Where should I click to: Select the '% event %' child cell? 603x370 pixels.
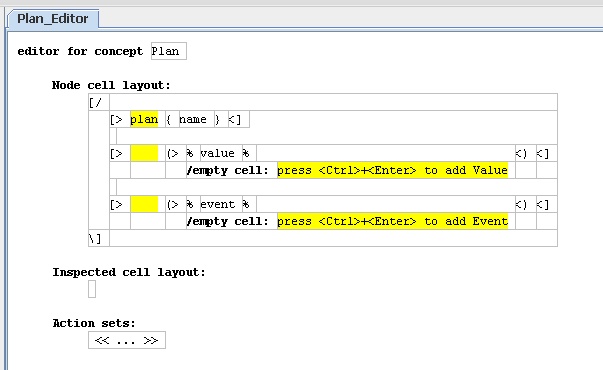[218, 204]
